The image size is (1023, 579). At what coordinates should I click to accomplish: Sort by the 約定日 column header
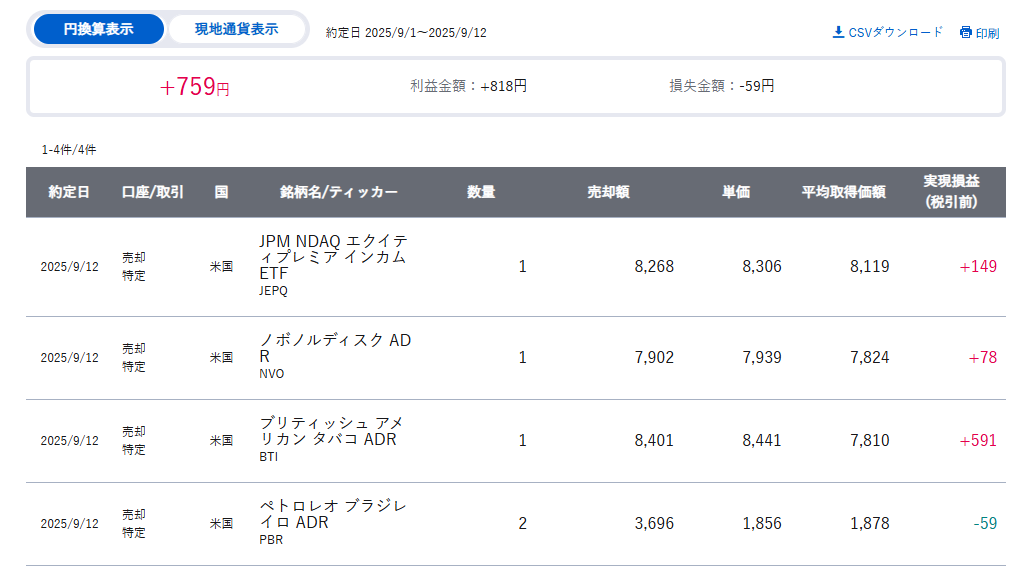click(x=69, y=192)
